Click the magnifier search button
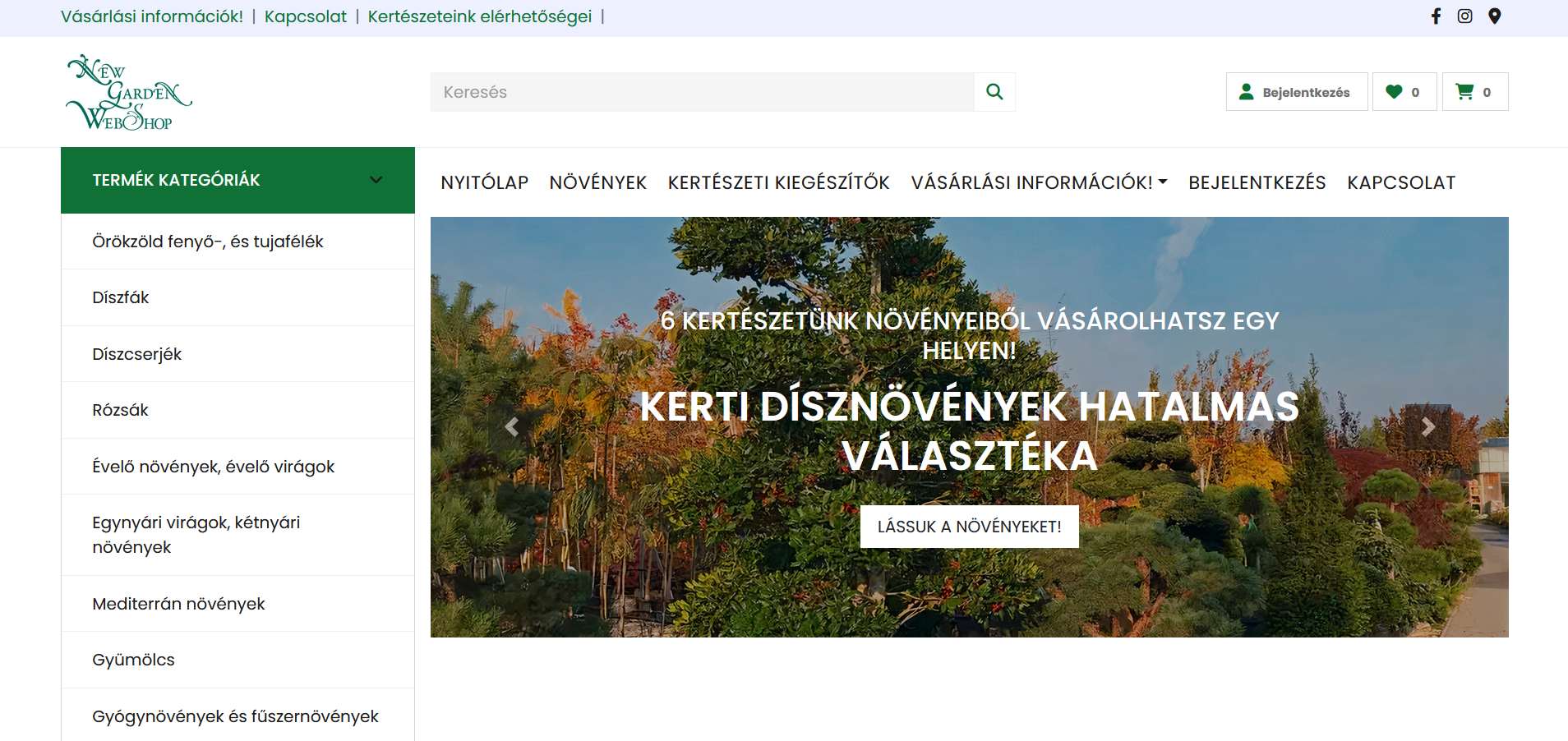Image resolution: width=1568 pixels, height=741 pixels. (x=994, y=92)
